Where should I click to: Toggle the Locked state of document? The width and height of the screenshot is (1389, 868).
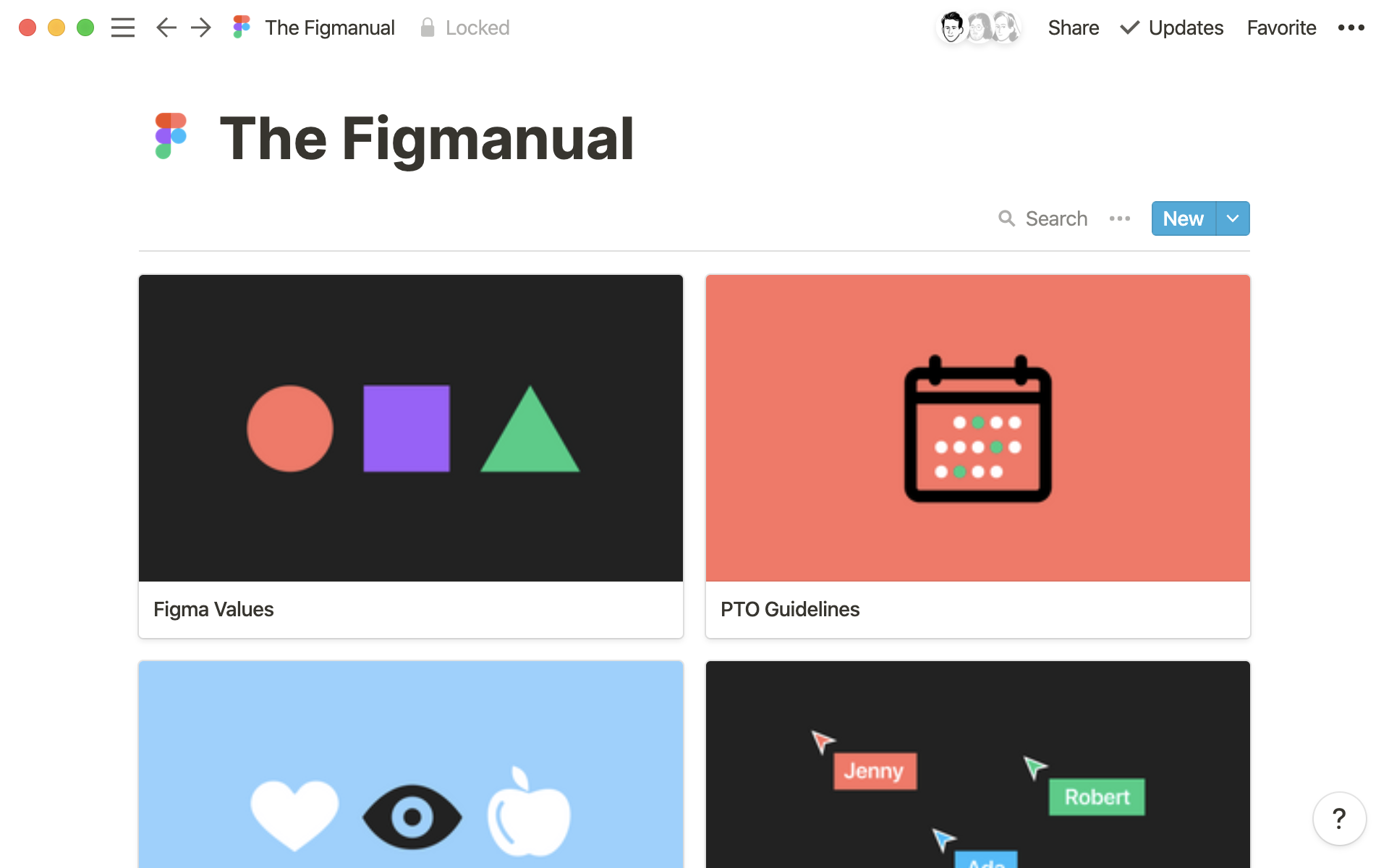(x=464, y=27)
